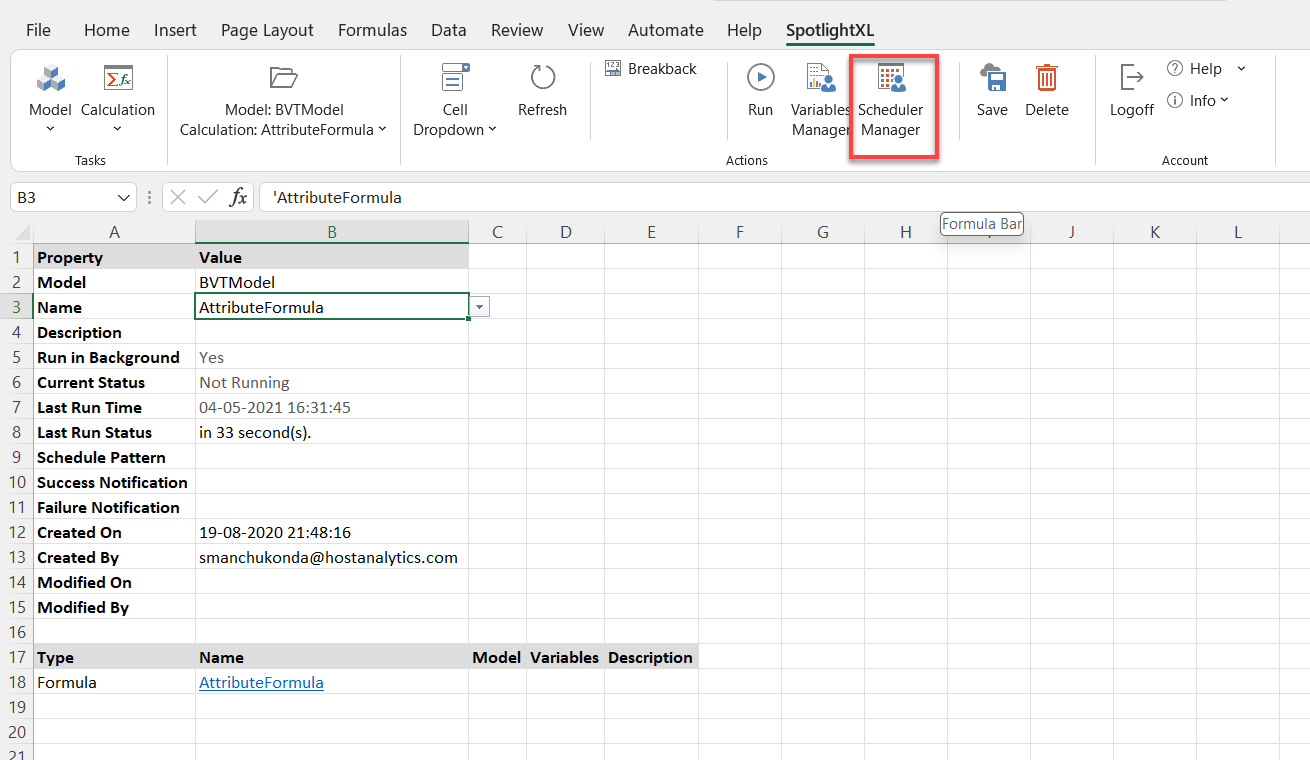This screenshot has width=1310, height=760.
Task: Switch to the Insert tab
Action: point(175,30)
